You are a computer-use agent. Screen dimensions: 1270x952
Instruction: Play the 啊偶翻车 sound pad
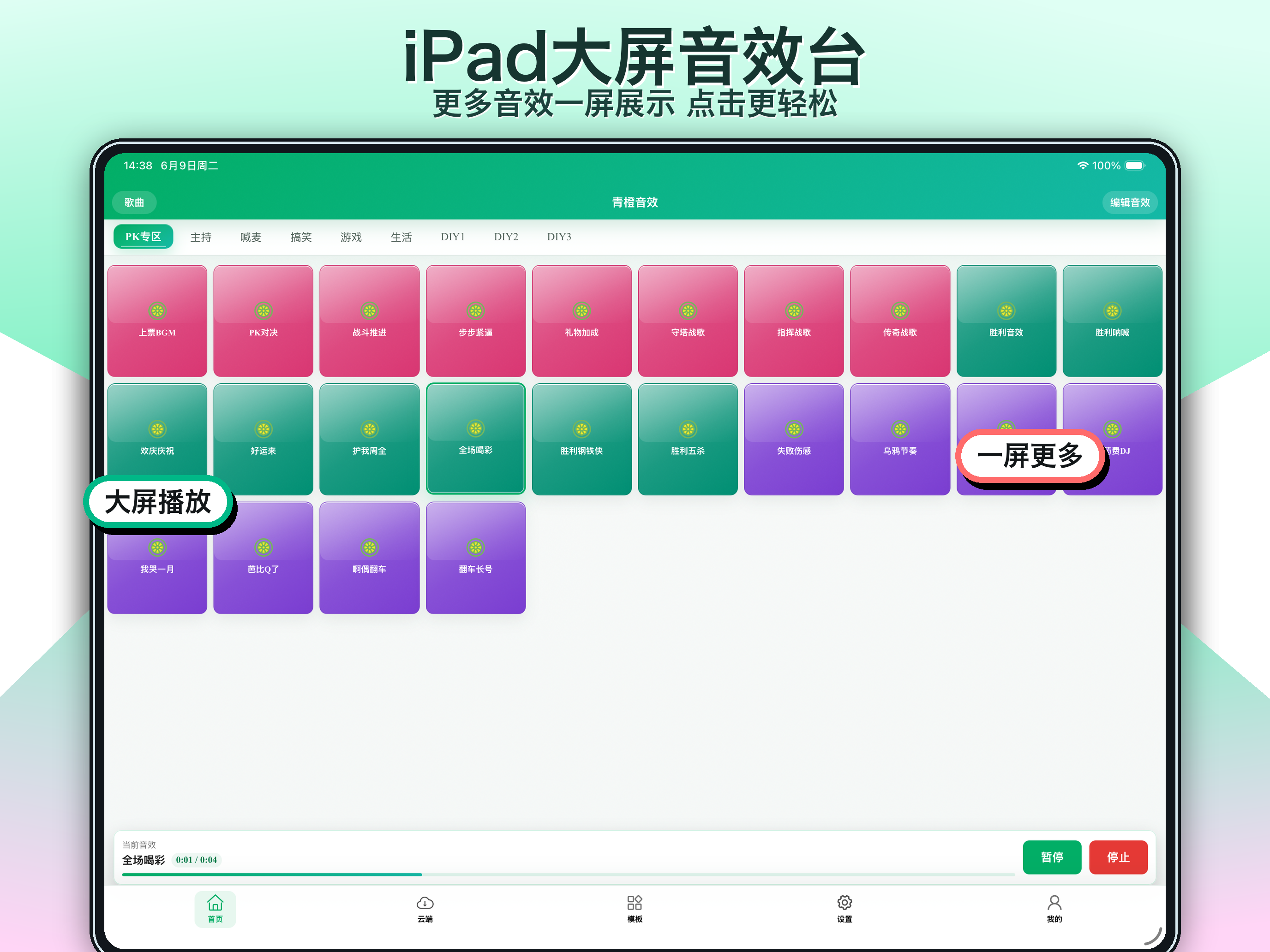(369, 558)
